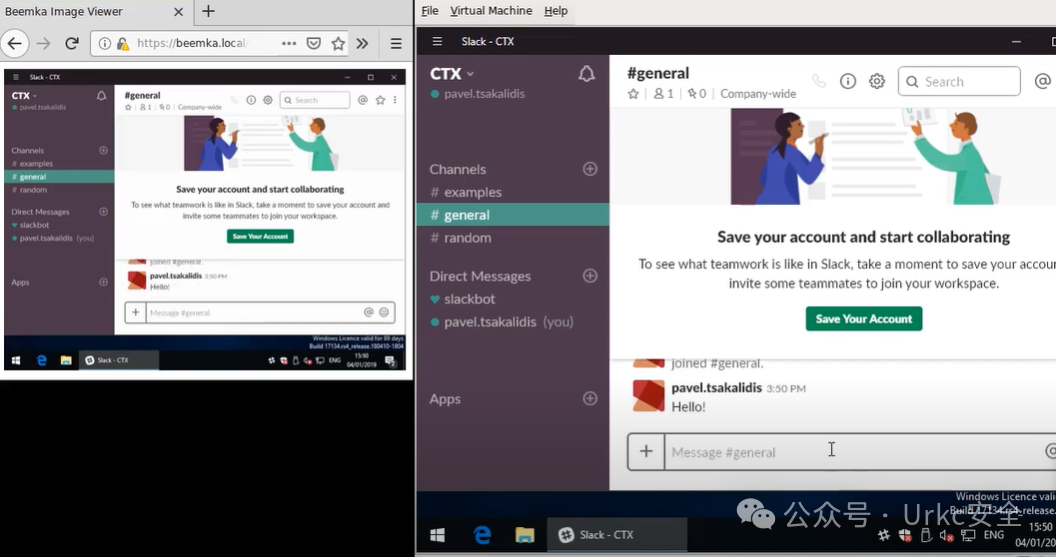Open a new browser tab
This screenshot has height=557, width=1056.
[208, 11]
